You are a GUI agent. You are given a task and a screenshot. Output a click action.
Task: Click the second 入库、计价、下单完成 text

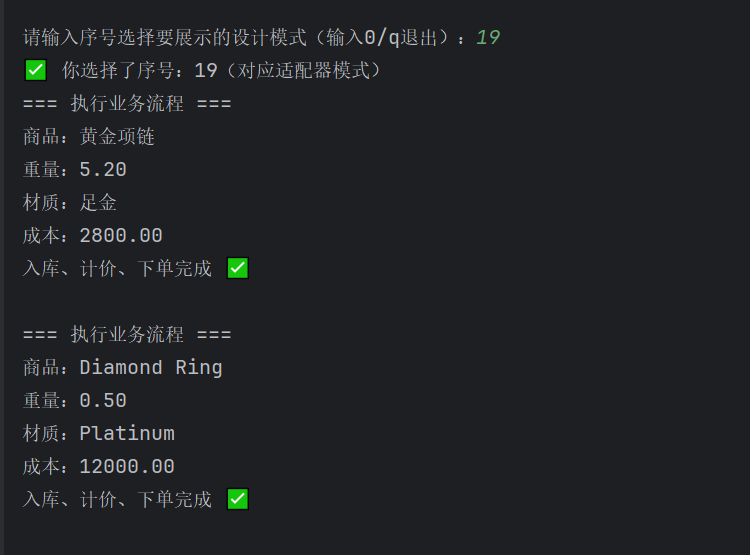point(117,500)
